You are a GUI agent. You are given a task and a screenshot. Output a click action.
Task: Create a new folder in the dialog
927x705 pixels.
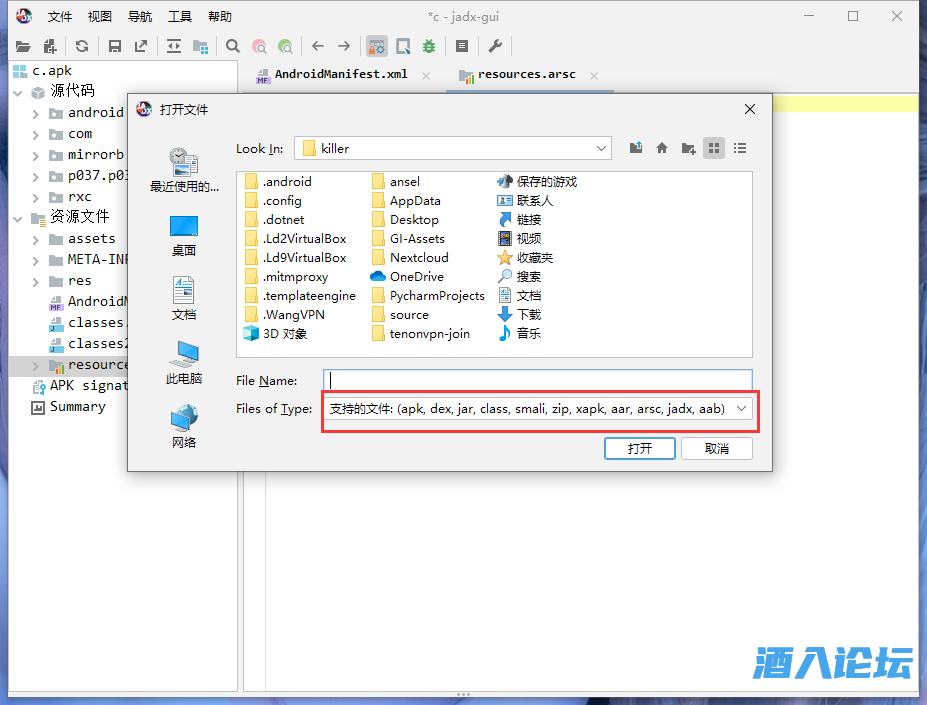tap(688, 148)
